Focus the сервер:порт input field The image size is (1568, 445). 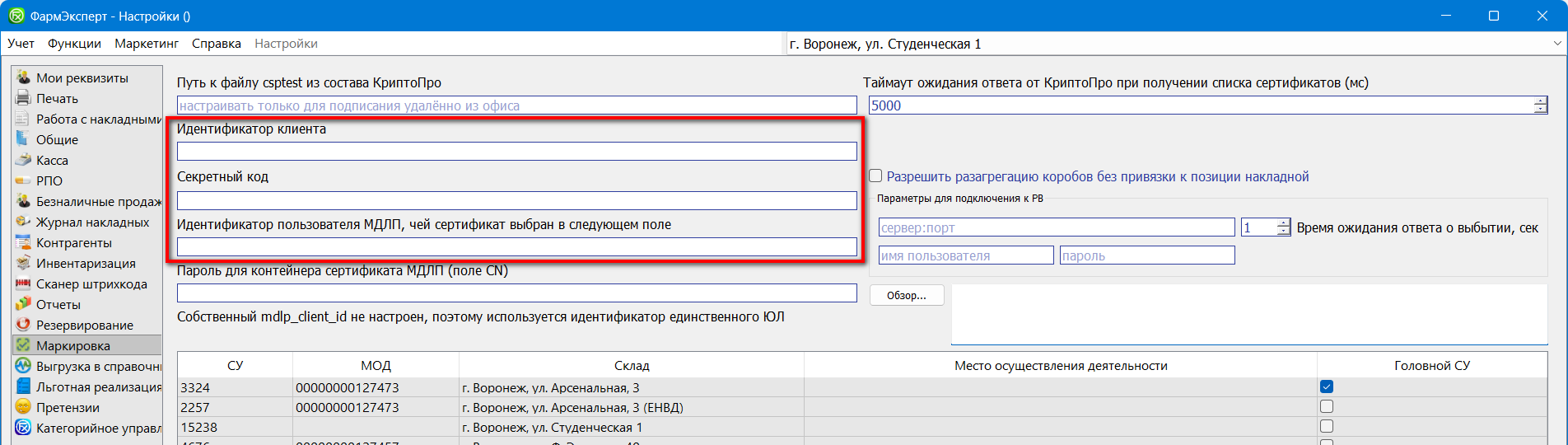pyautogui.click(x=1056, y=227)
